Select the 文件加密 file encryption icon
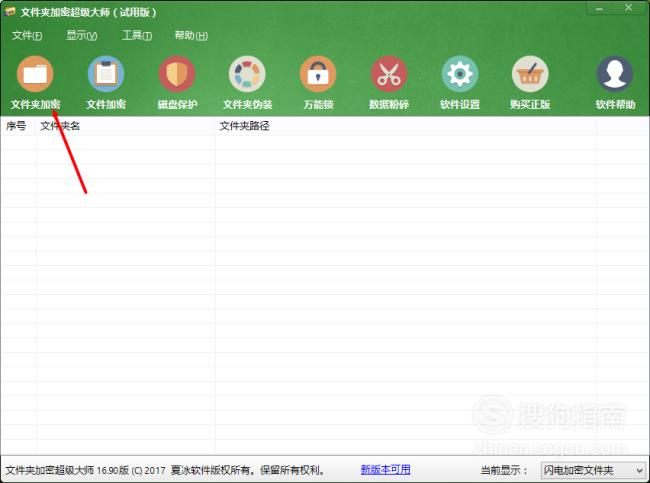 [x=106, y=74]
